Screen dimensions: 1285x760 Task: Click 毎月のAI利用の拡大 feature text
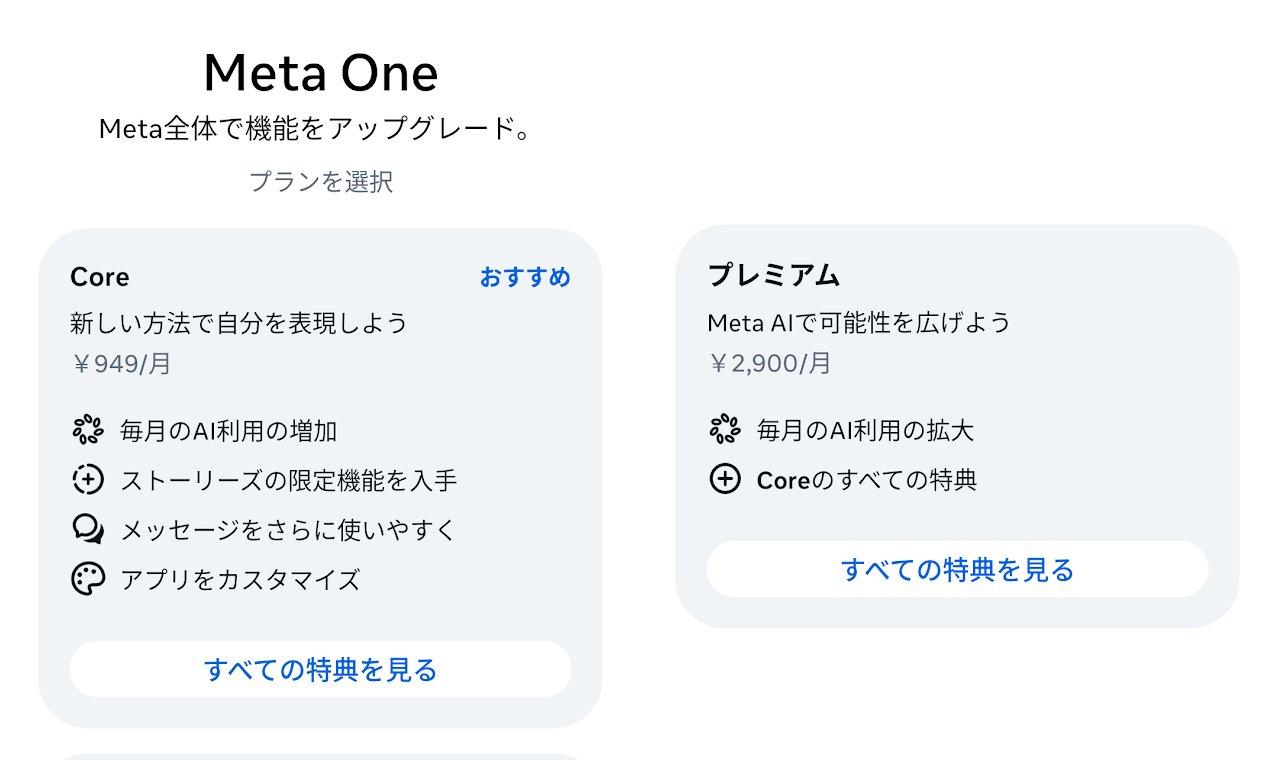[866, 431]
